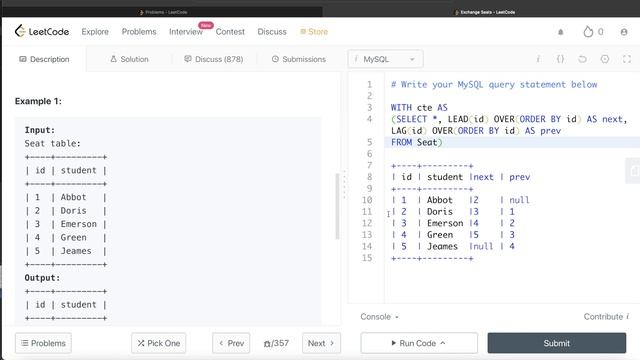Click 'Green' on editor line 13
Viewport: 640px width, 360px height.
[440, 235]
